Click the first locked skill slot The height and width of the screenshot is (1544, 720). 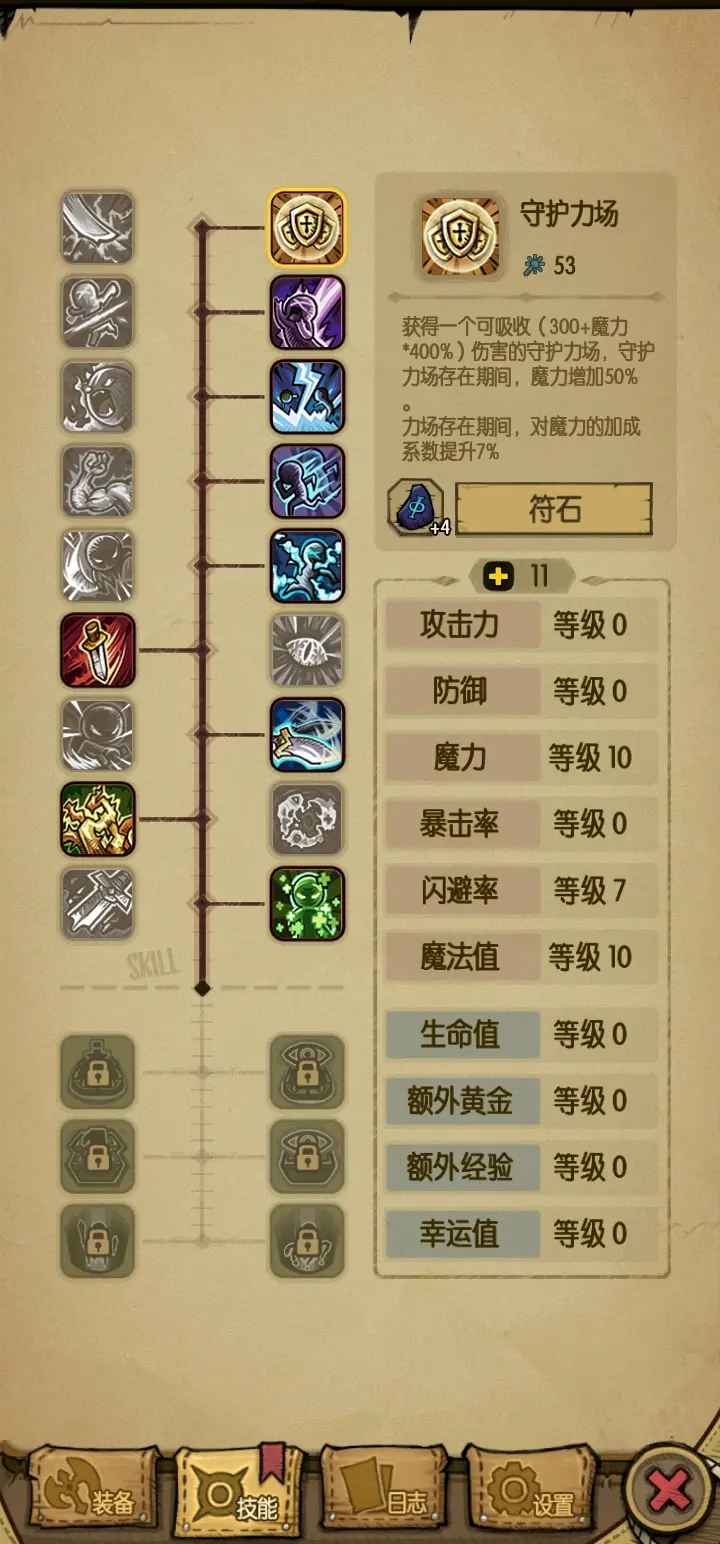[97, 1072]
